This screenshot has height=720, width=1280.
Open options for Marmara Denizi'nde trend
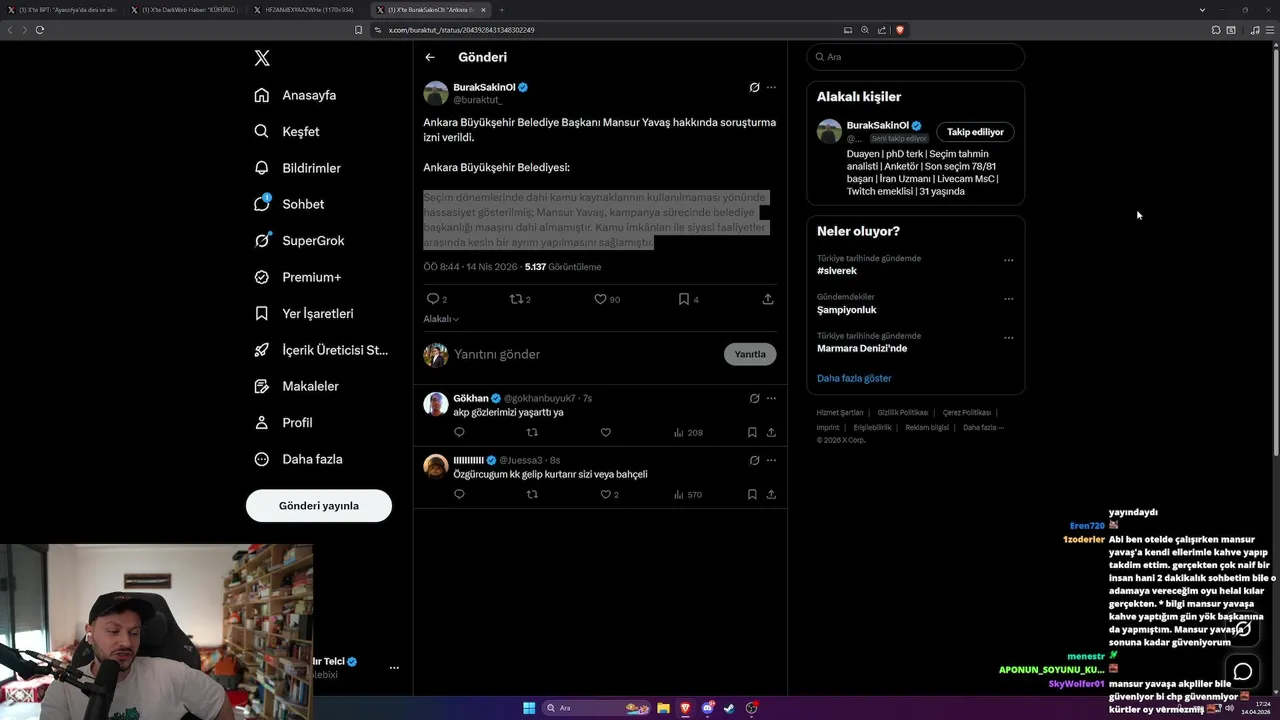pos(1008,337)
